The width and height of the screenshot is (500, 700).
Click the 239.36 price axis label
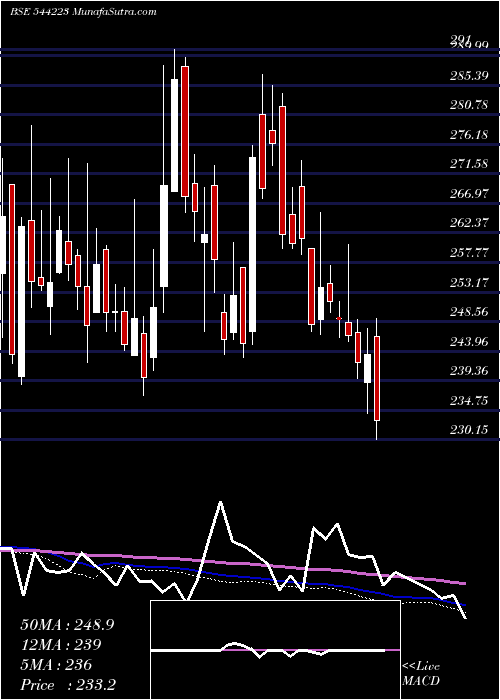[x=468, y=371]
